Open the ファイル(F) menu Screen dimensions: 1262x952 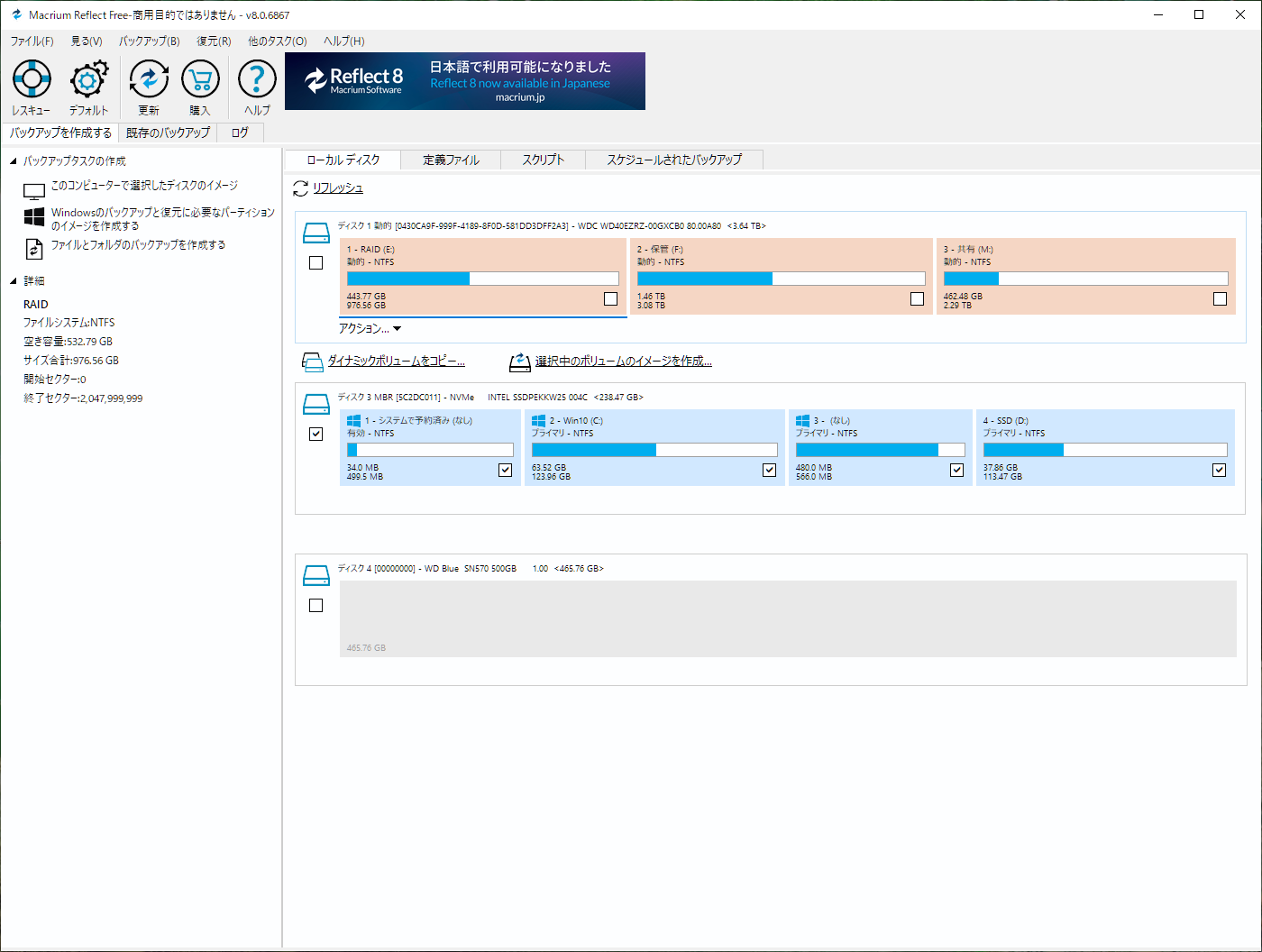(32, 41)
